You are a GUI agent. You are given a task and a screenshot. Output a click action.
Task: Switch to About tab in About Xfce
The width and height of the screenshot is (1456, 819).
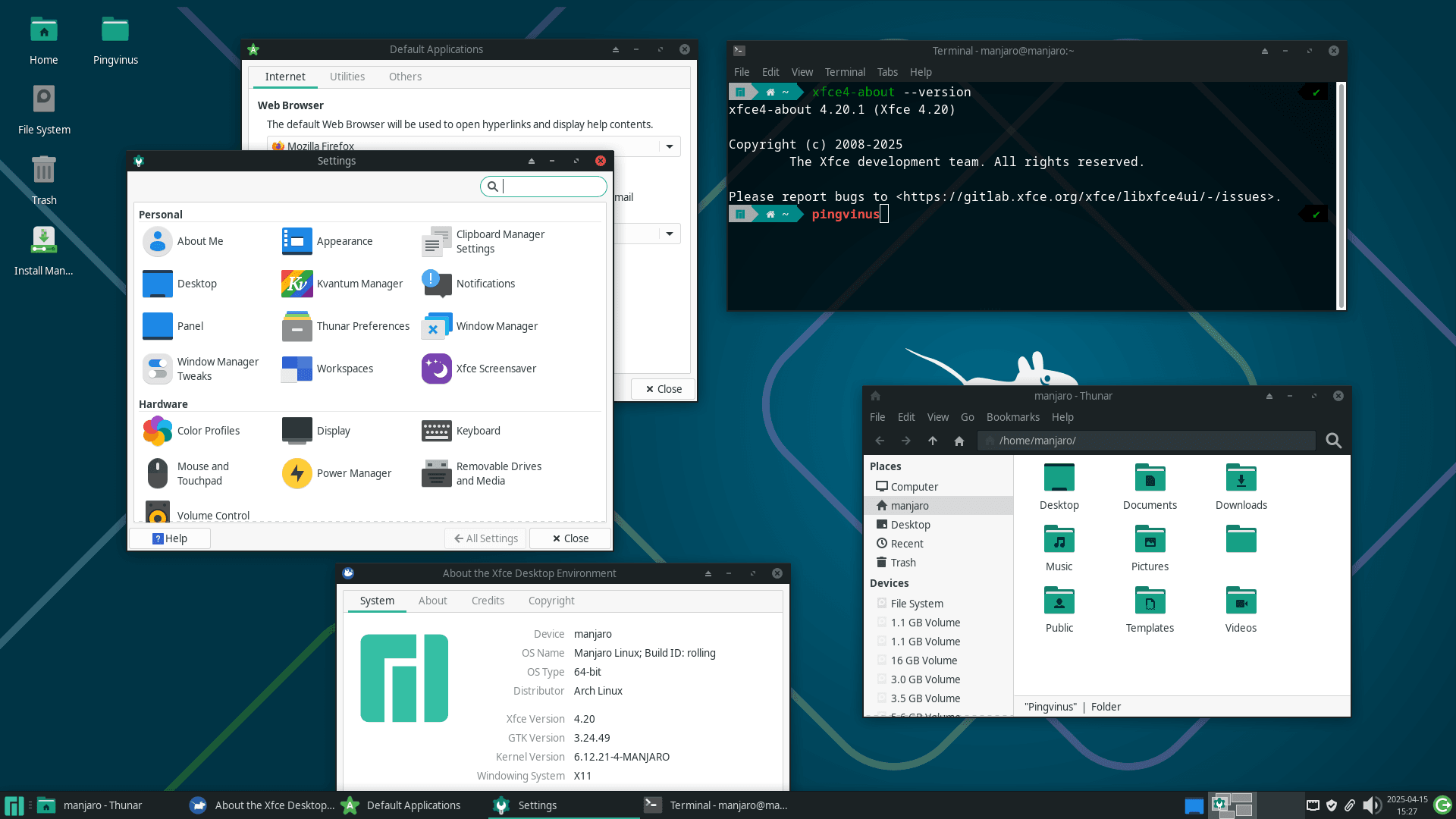point(432,601)
